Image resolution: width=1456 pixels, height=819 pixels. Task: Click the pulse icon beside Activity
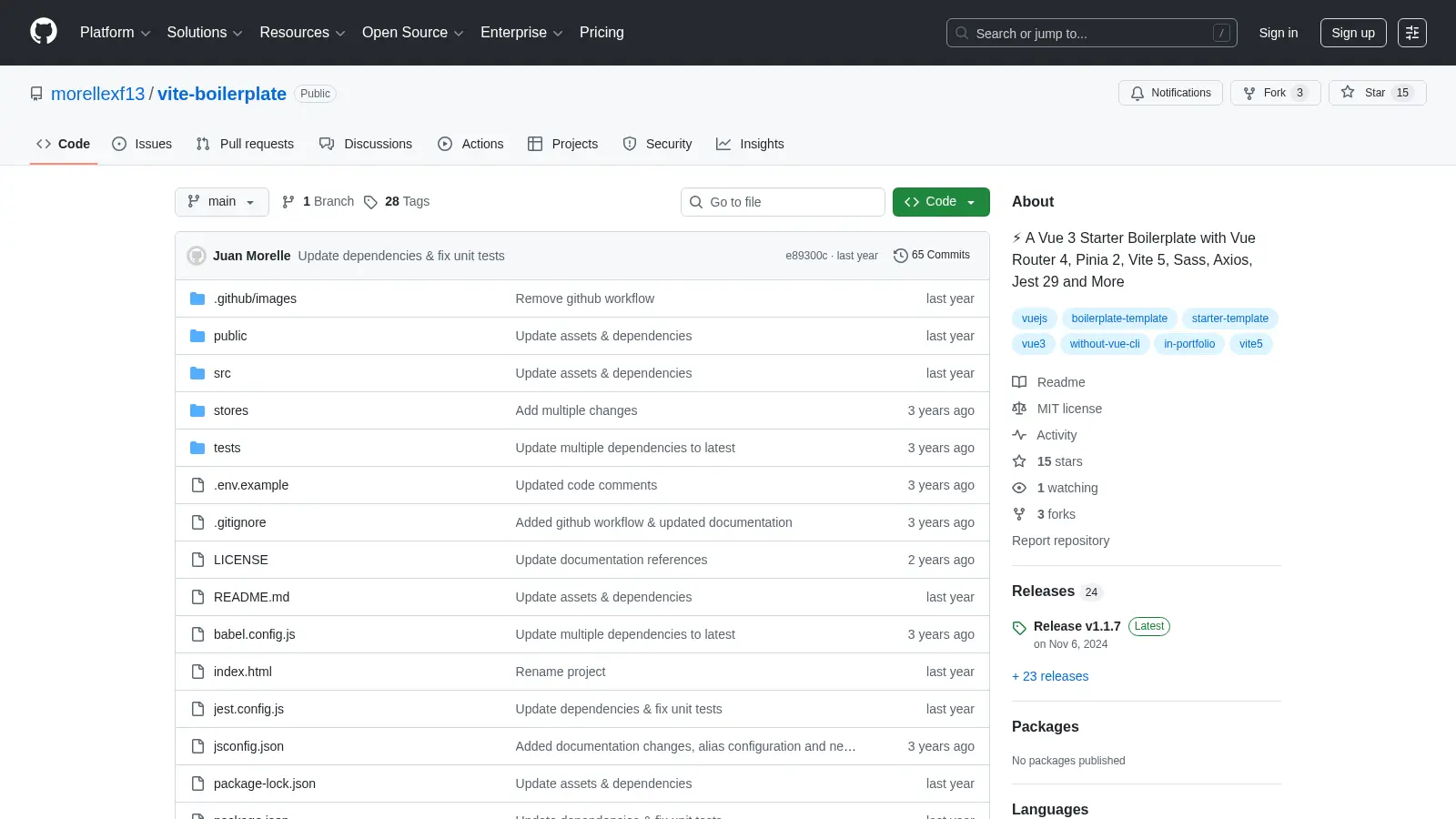tap(1019, 435)
